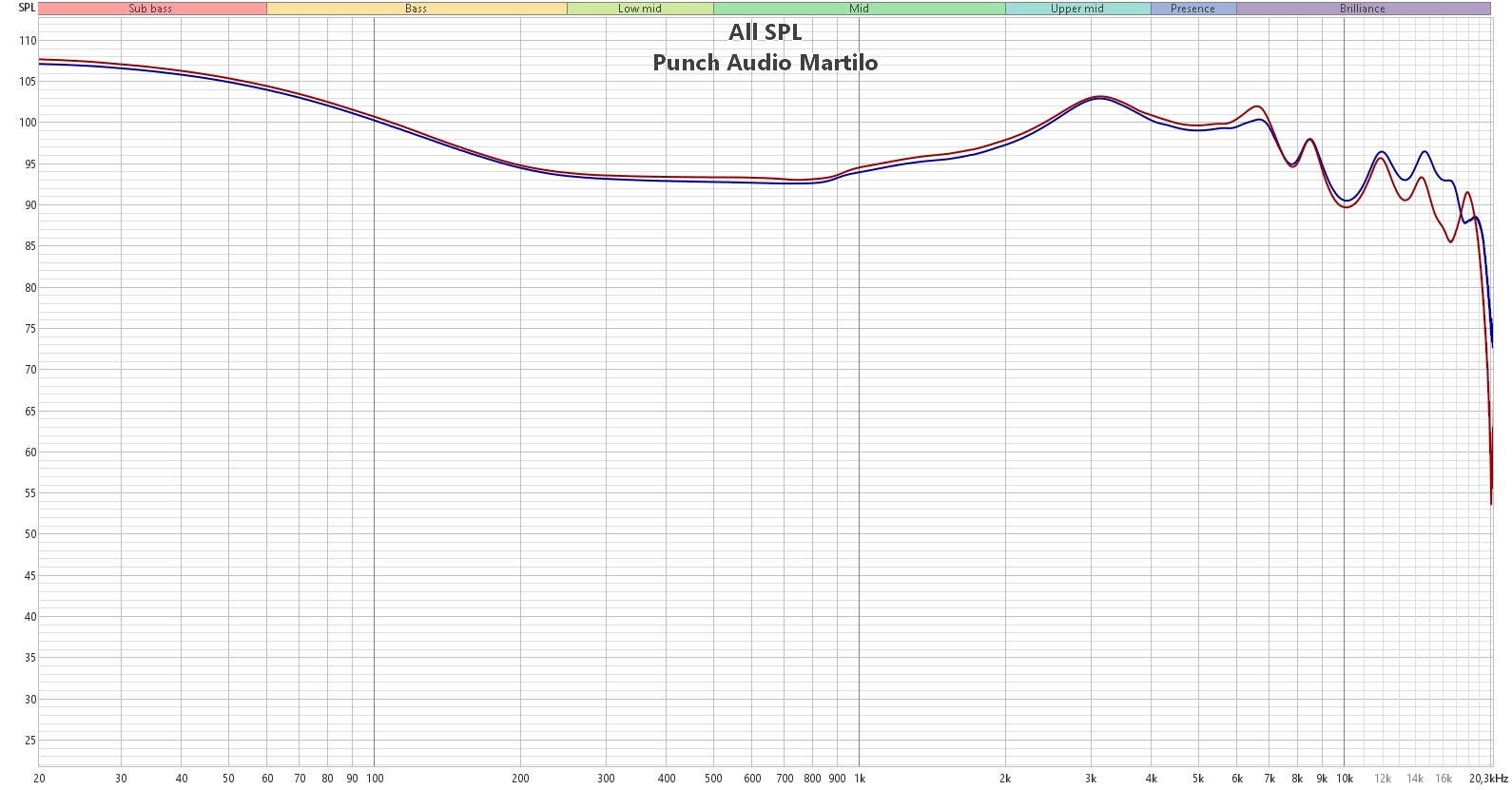Select the 65 value on SPL axis

point(30,412)
